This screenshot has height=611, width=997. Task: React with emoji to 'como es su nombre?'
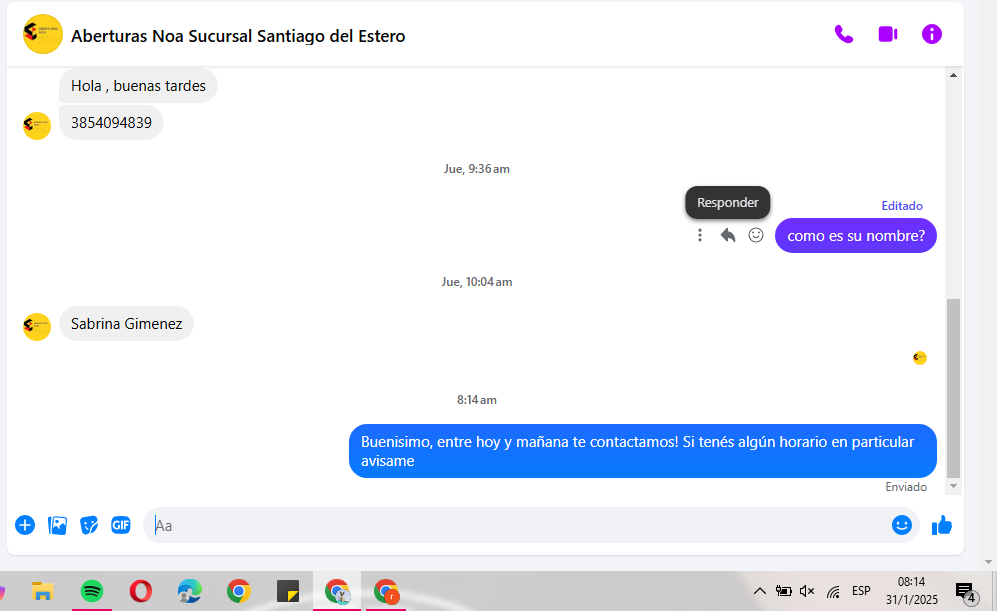tap(756, 235)
